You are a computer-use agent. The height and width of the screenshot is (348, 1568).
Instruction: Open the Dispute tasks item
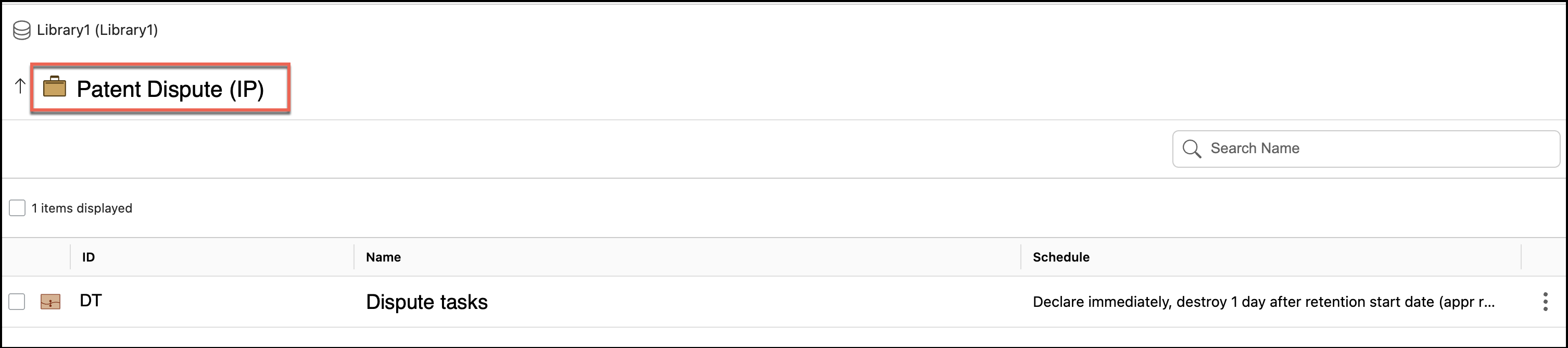click(x=426, y=302)
